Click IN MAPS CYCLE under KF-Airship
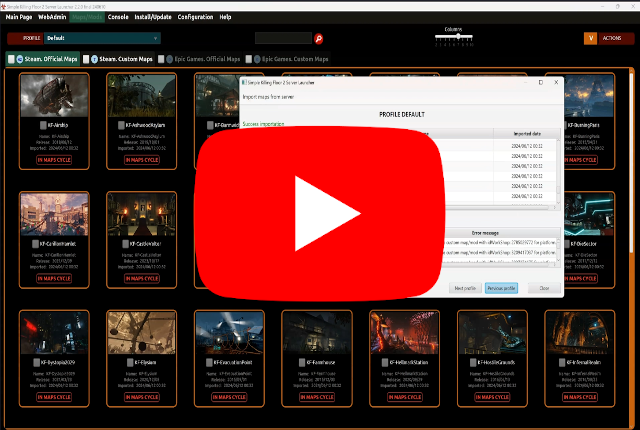This screenshot has height=430, width=640. pos(54,160)
